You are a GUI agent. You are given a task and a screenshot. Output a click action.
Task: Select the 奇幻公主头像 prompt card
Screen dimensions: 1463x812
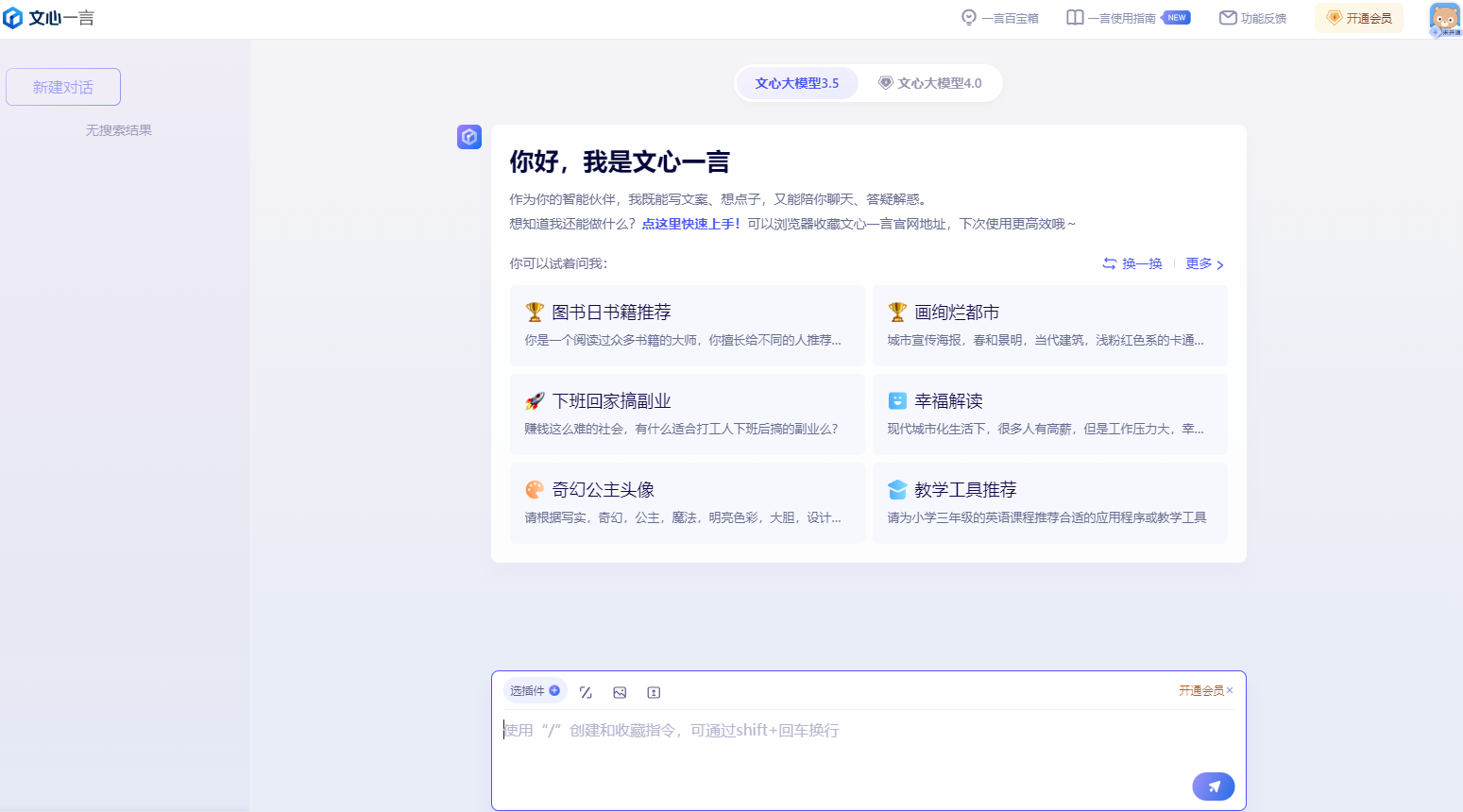pos(688,502)
